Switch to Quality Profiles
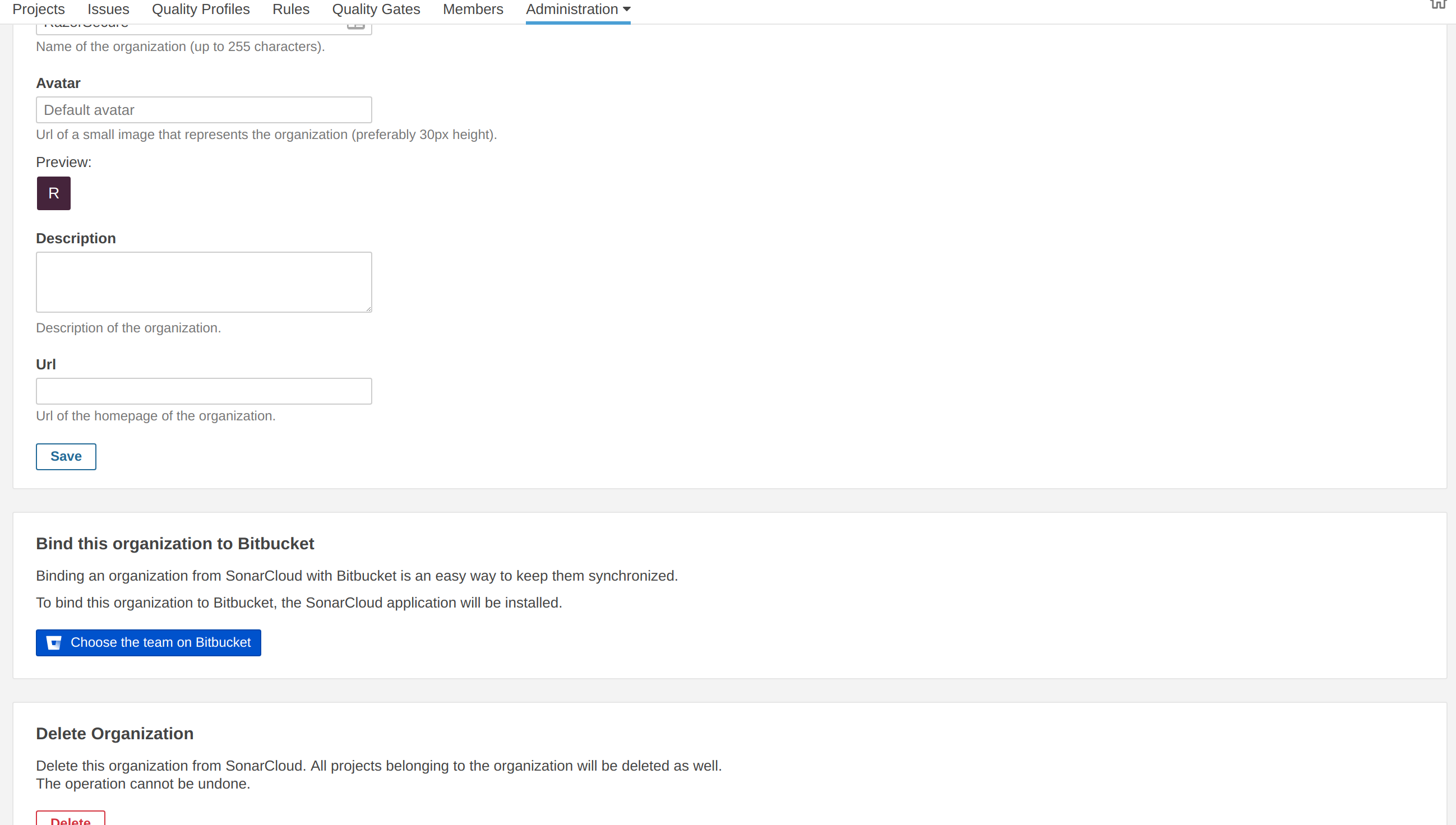 pos(201,10)
